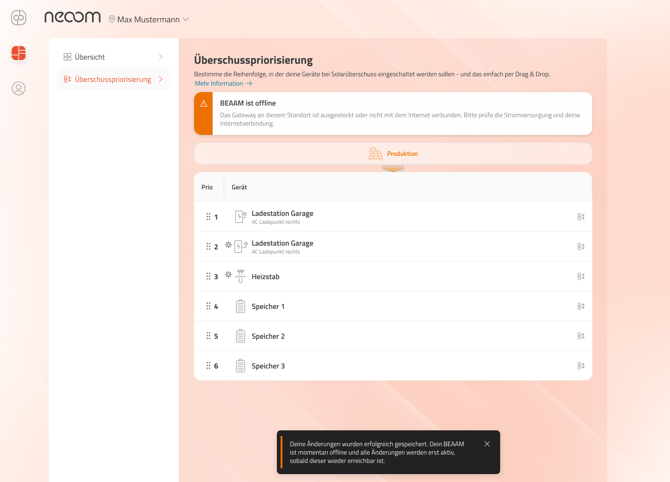Expand the Übersicht chevron arrow
Viewport: 670px width, 482px height.
click(x=160, y=57)
